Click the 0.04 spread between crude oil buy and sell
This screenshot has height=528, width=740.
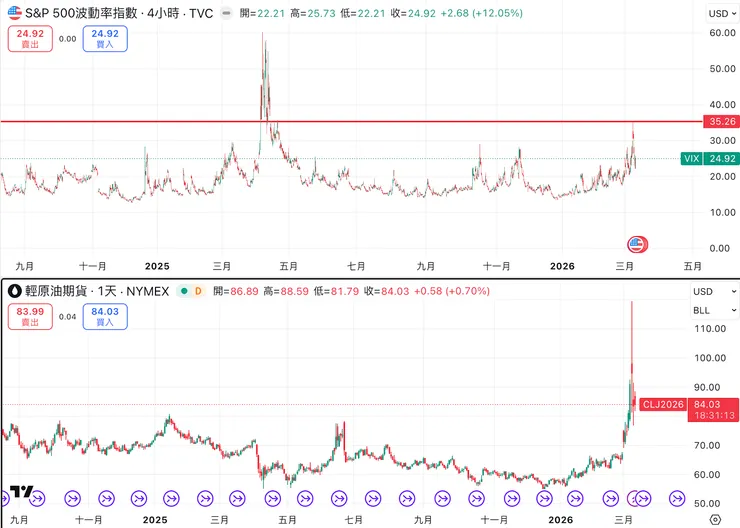pos(67,317)
